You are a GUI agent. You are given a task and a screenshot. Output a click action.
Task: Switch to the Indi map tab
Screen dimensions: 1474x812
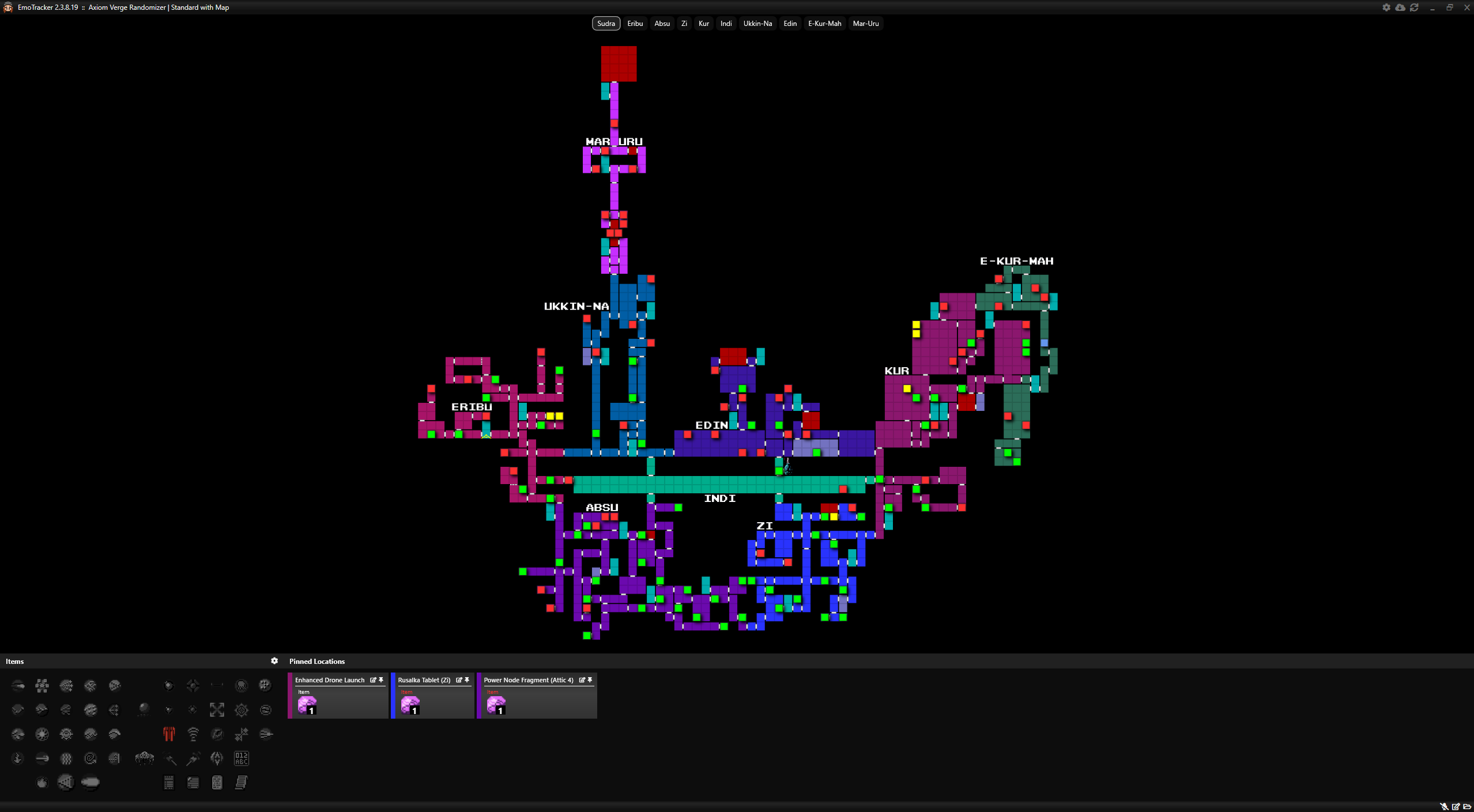[x=726, y=24]
